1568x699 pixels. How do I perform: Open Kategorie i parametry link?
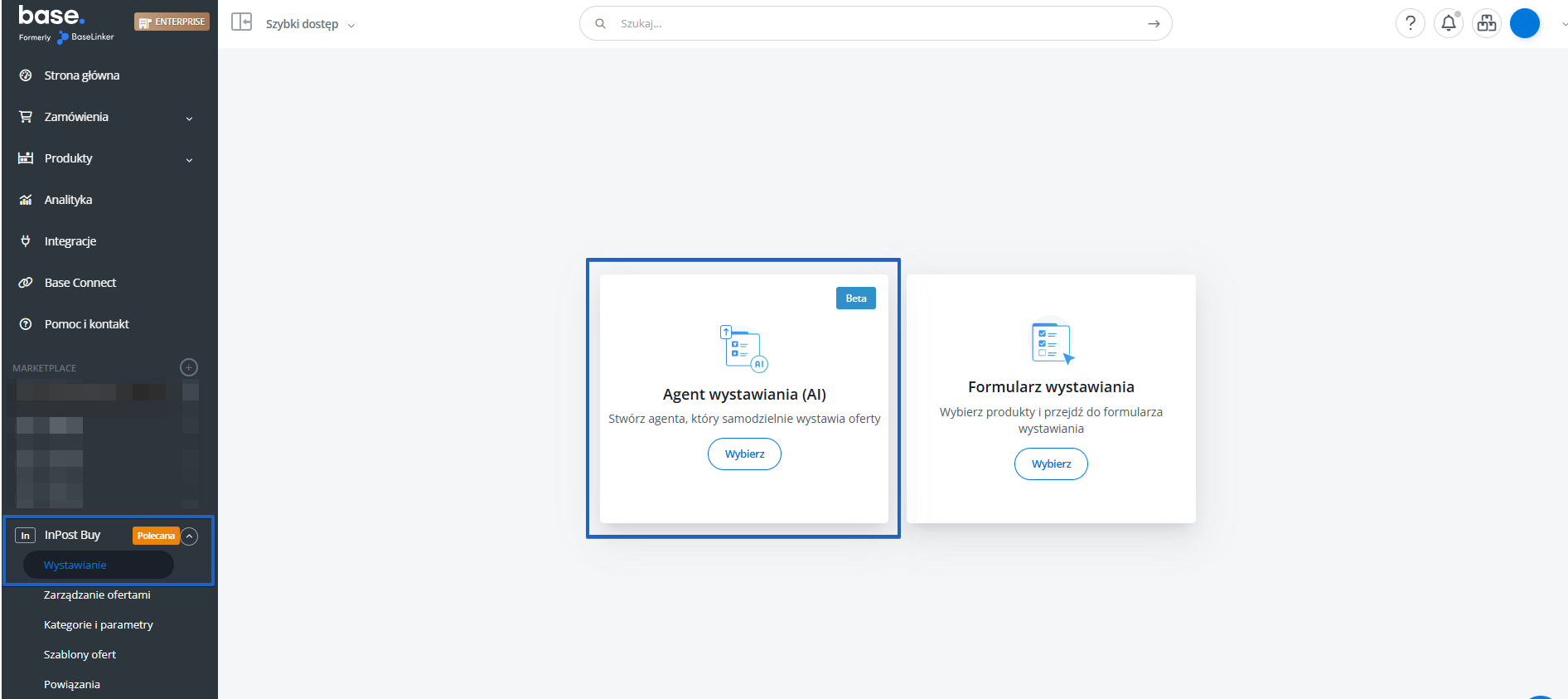click(99, 624)
